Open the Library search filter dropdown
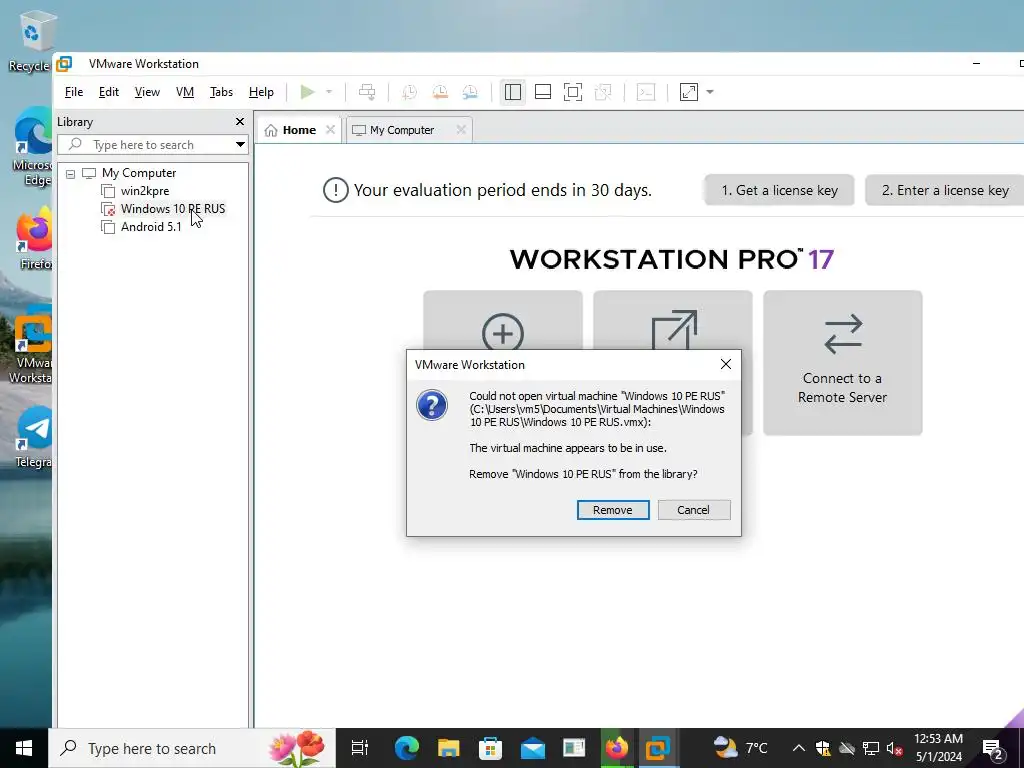Image resolution: width=1024 pixels, height=768 pixels. 240,144
